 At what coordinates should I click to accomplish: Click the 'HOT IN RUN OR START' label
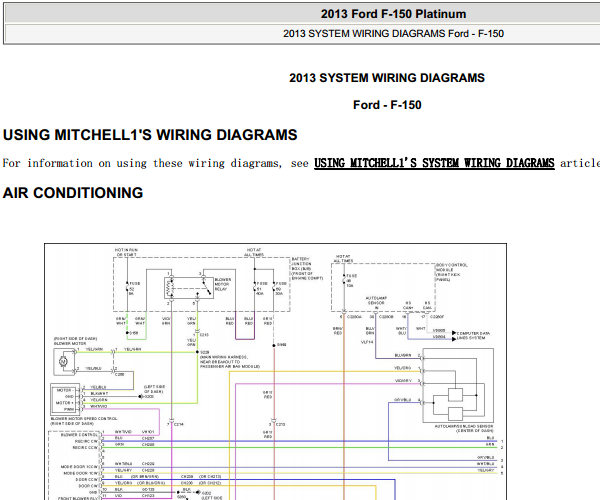click(x=126, y=252)
